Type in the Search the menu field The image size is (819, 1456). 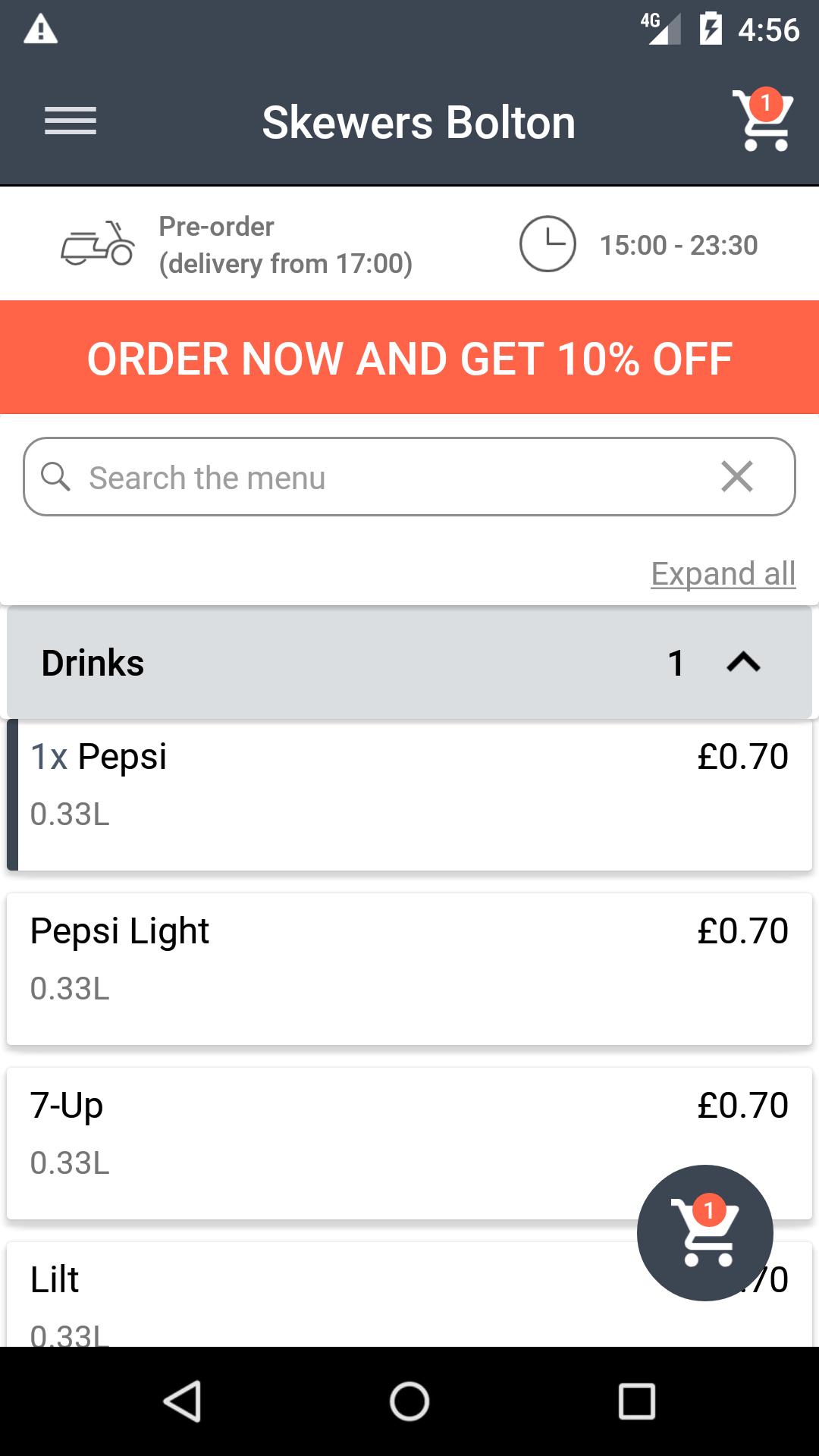tap(379, 478)
